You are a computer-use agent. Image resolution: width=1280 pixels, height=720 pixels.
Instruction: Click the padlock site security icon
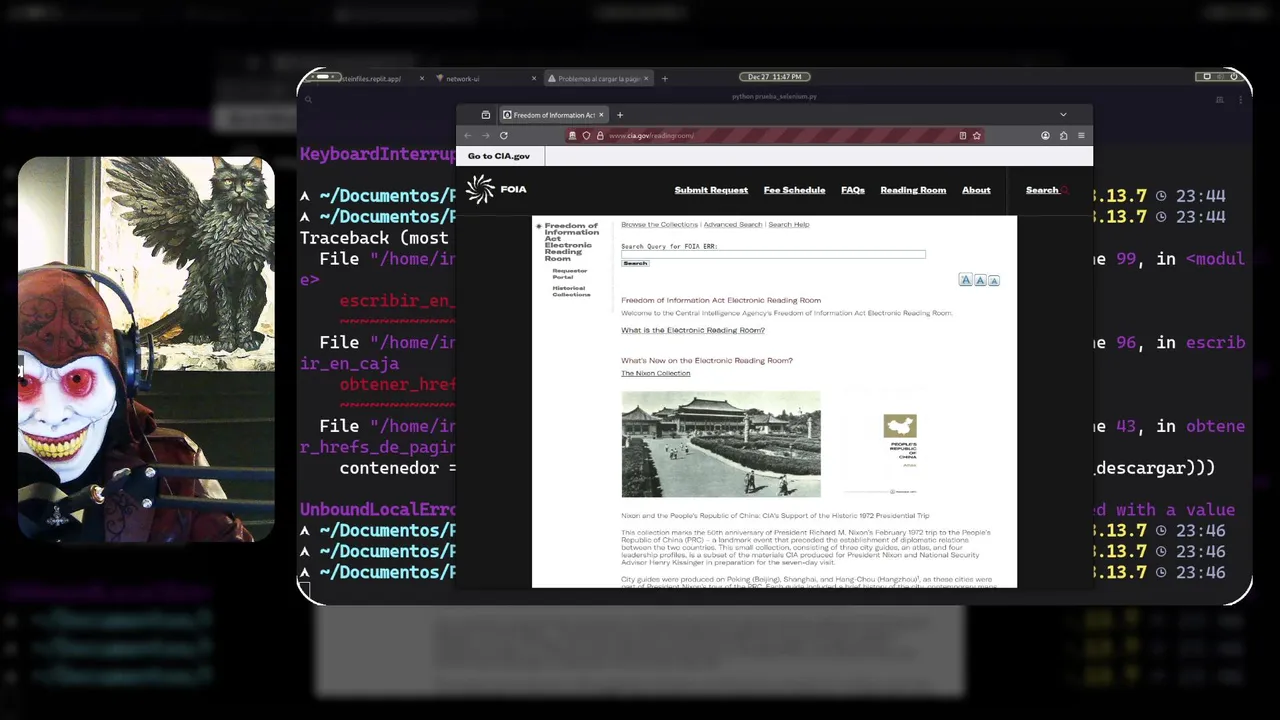[x=600, y=136]
